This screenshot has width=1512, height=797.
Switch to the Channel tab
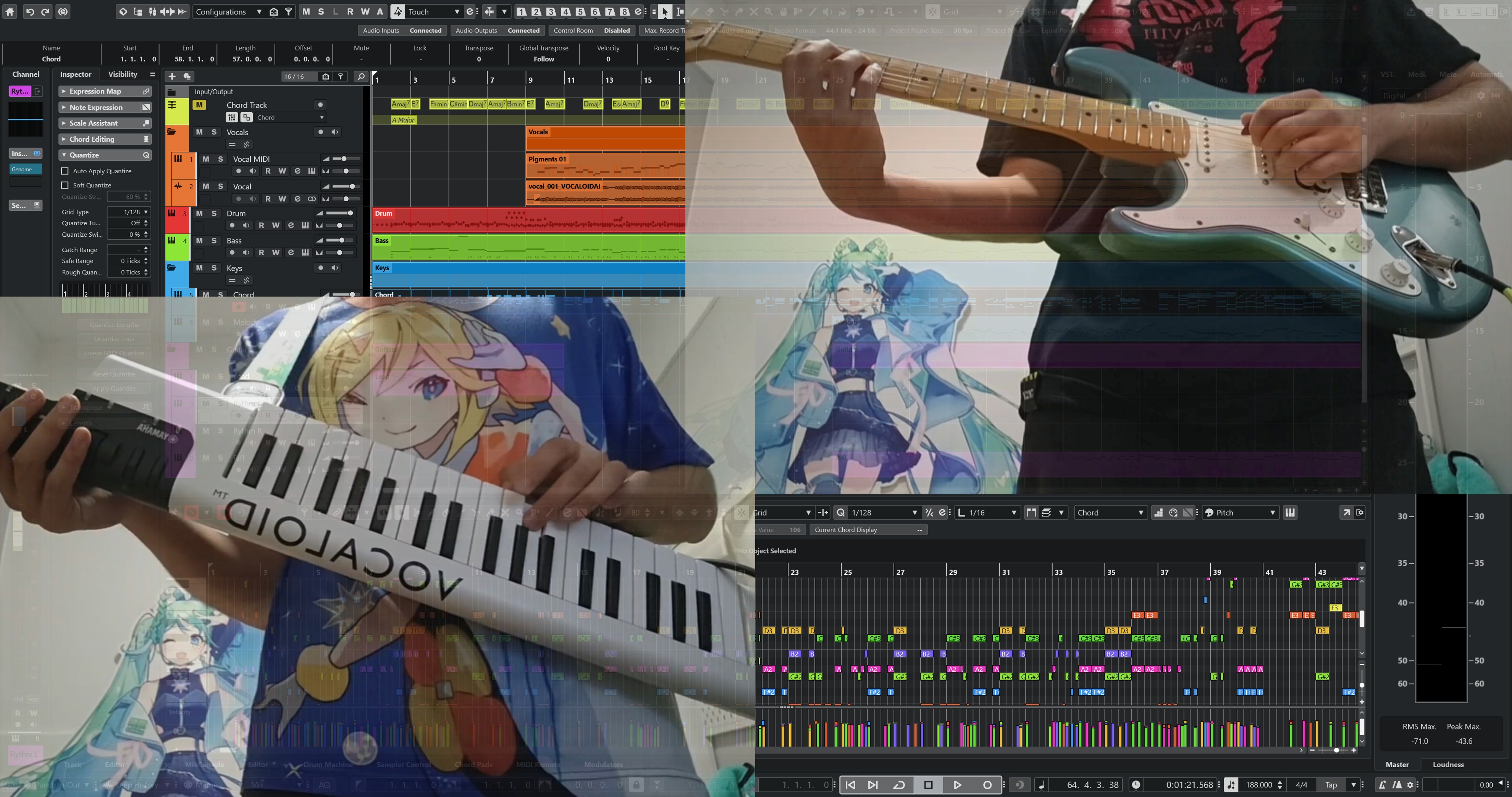(x=26, y=74)
